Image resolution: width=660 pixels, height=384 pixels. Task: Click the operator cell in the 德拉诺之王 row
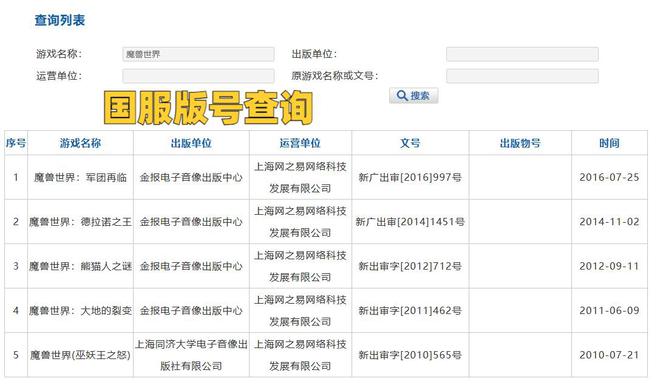pos(300,221)
